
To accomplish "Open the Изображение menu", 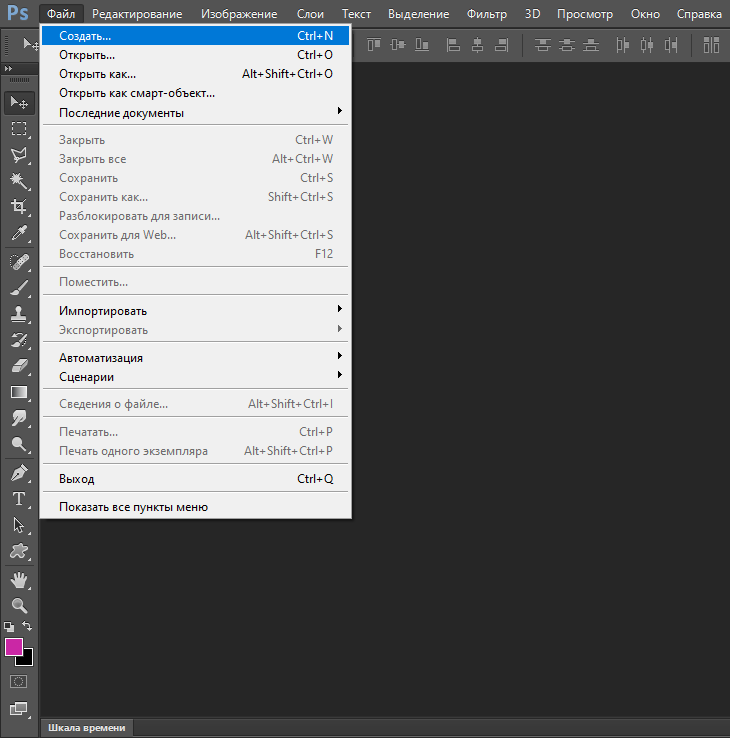I will tap(239, 14).
